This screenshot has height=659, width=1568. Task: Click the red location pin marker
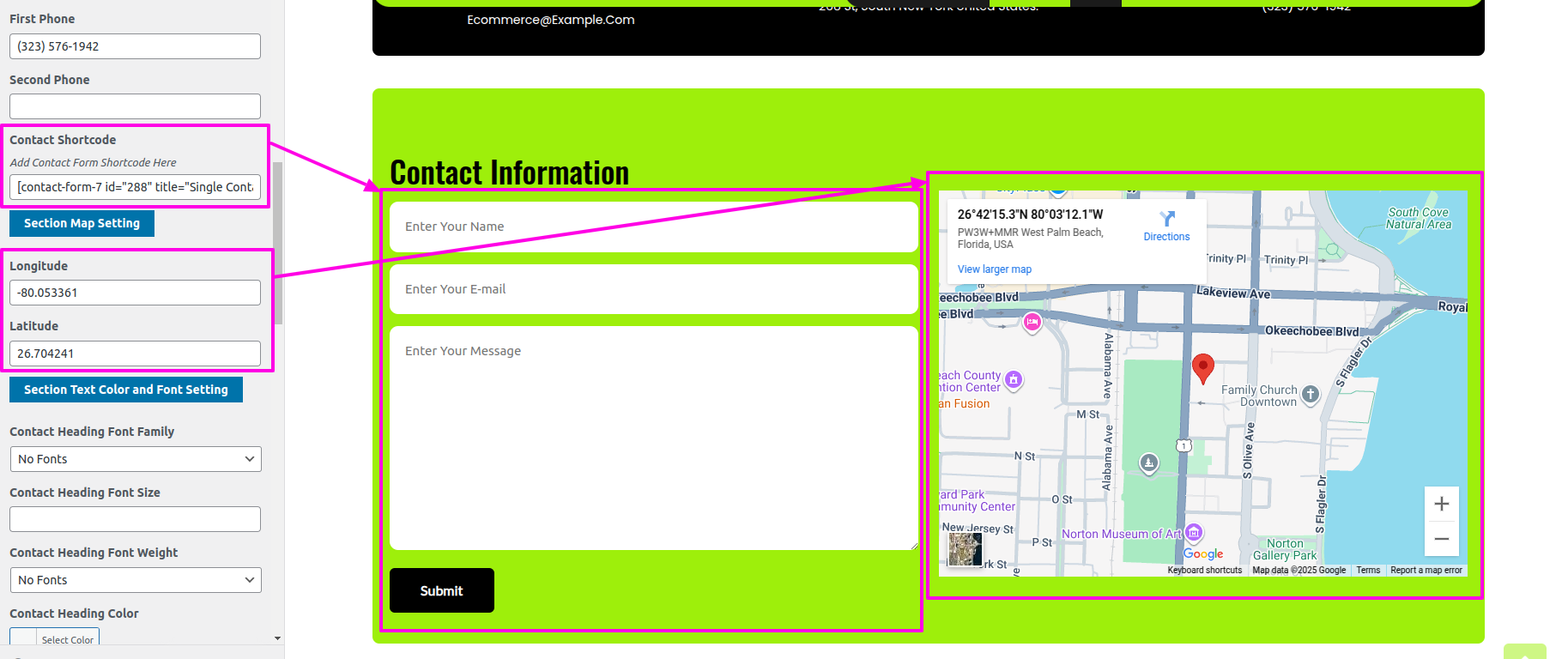[x=1203, y=366]
